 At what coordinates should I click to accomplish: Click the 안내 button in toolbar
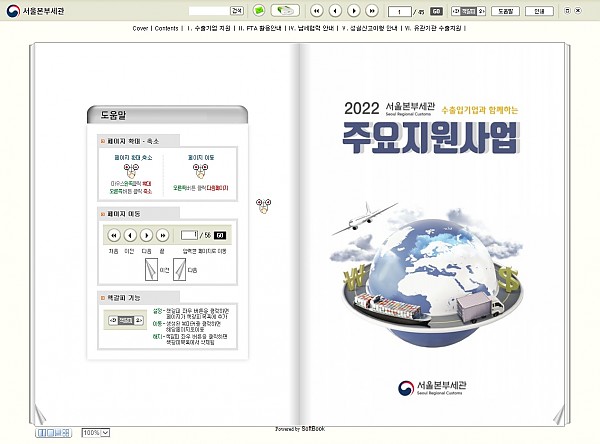tap(539, 11)
